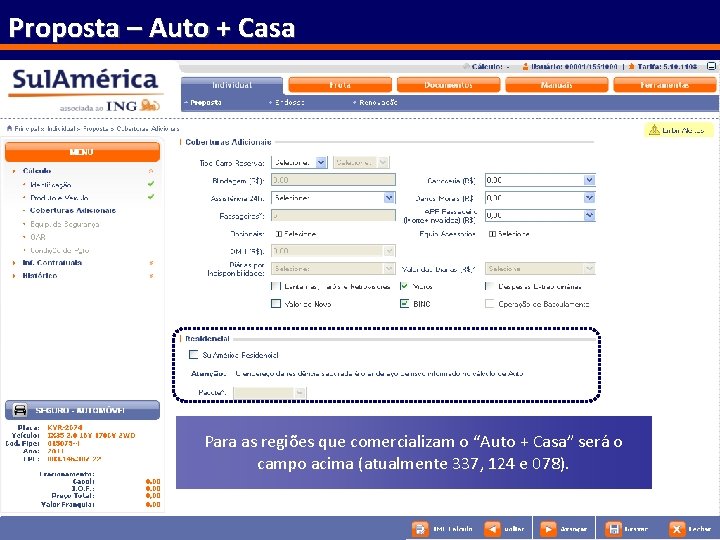Click the Ler Alertas button

tap(679, 130)
